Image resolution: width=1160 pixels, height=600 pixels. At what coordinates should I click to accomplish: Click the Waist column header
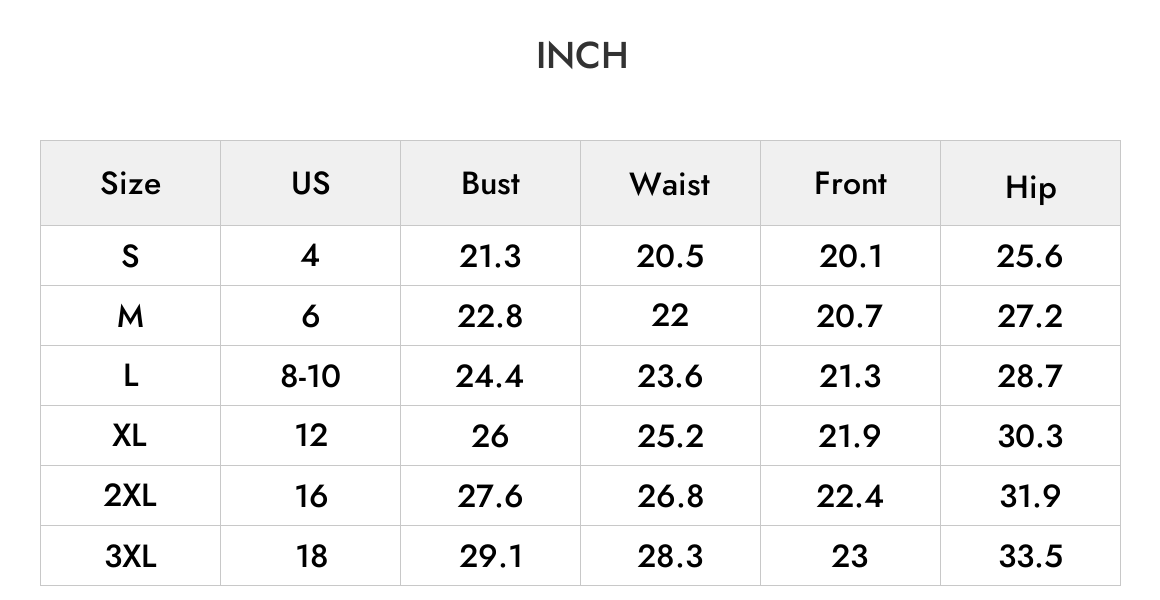click(x=670, y=183)
